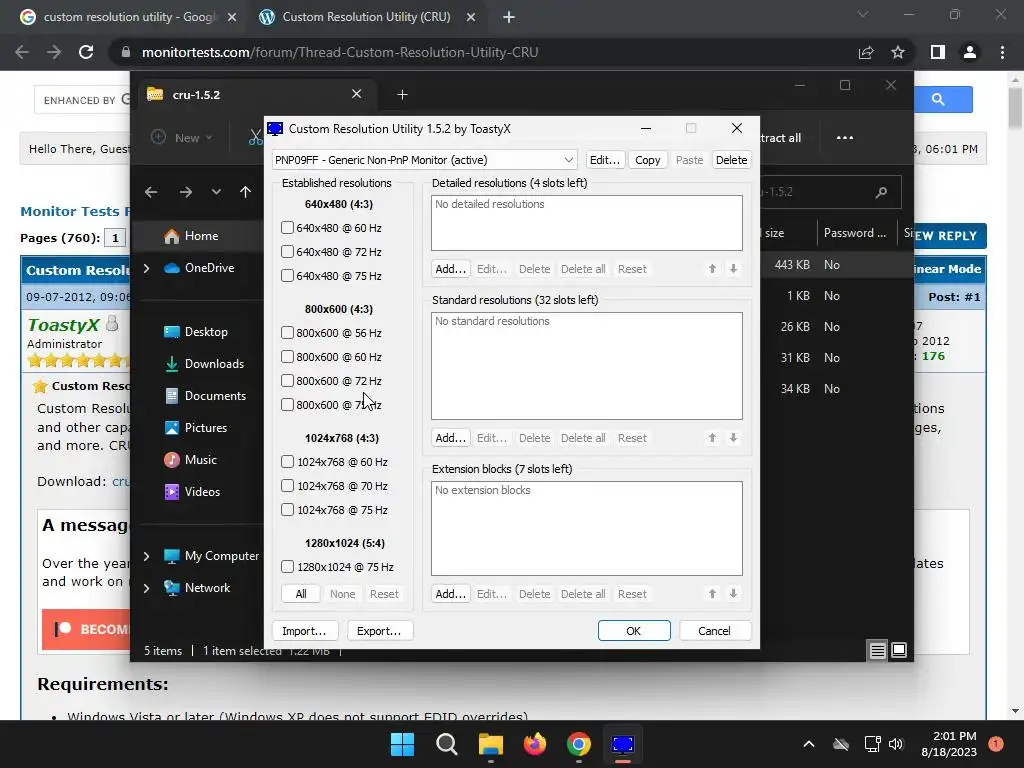Viewport: 1024px width, 768px height.
Task: Share this page from the address bar
Action: pos(866,52)
